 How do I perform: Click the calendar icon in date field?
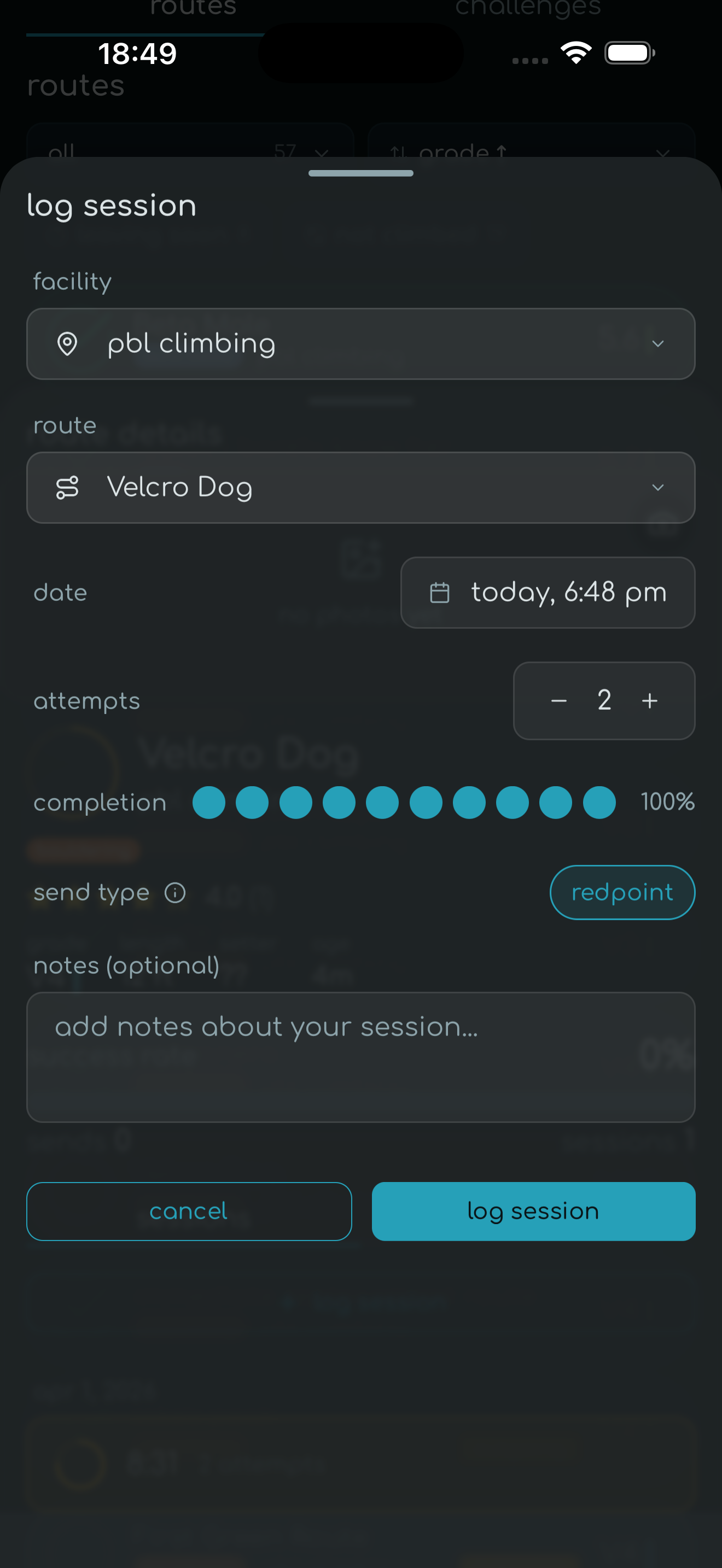(x=440, y=592)
